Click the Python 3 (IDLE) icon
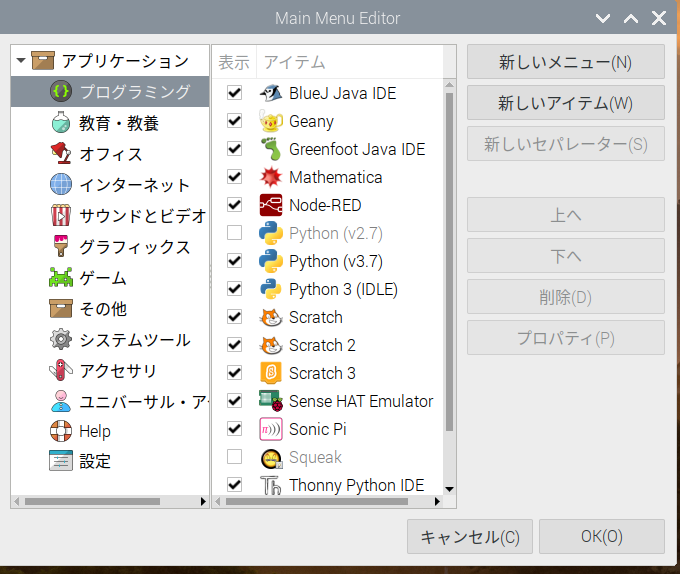The width and height of the screenshot is (680, 574). click(271, 289)
